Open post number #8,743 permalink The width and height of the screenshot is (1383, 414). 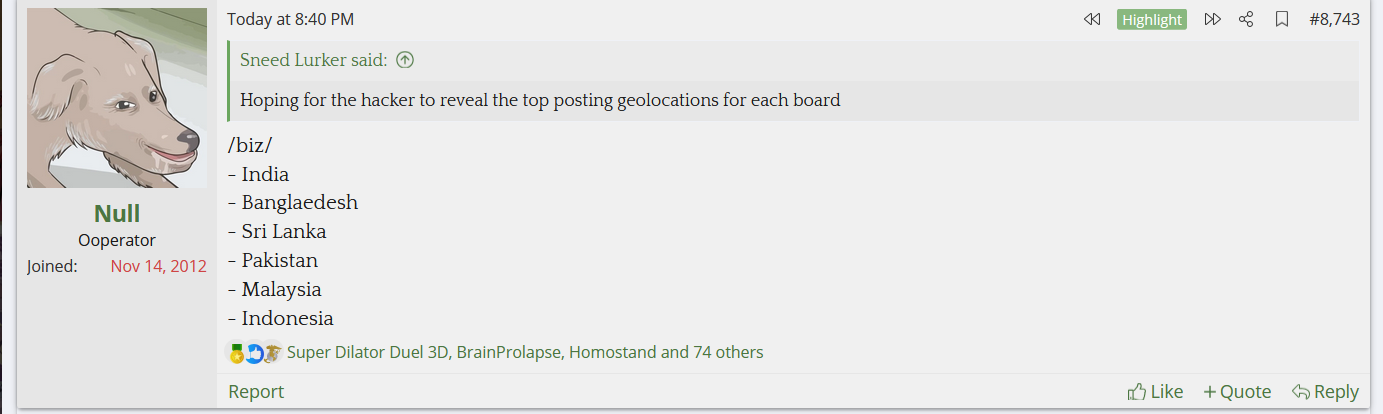(x=1334, y=20)
